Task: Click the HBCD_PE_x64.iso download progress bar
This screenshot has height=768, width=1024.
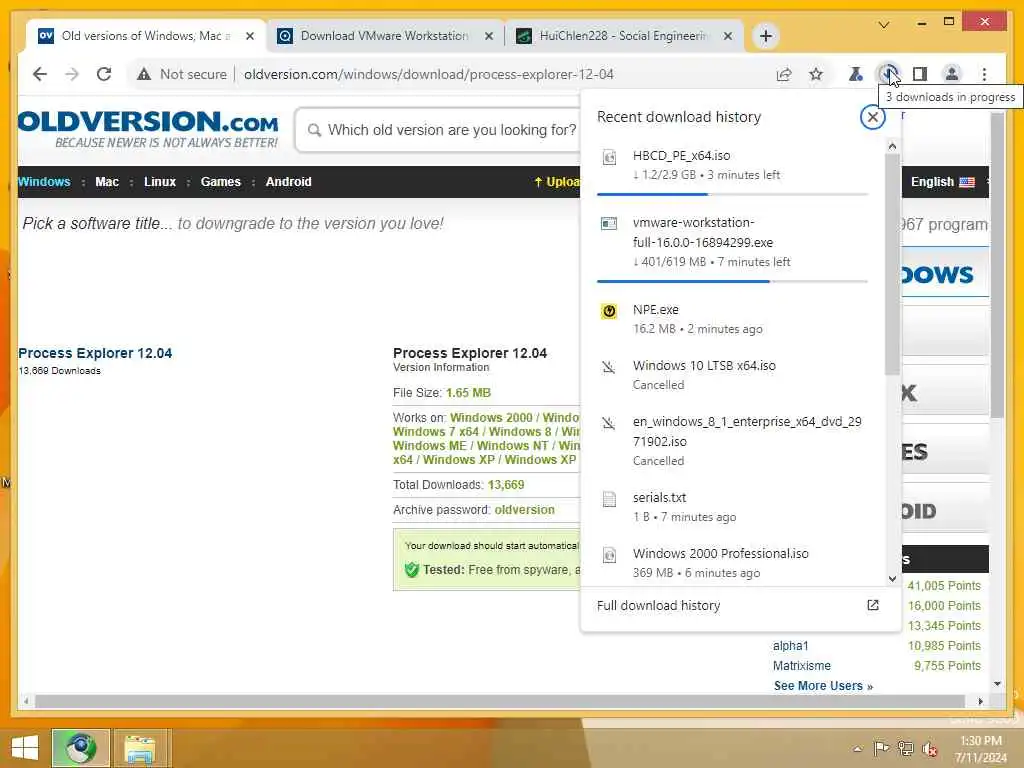Action: [732, 194]
